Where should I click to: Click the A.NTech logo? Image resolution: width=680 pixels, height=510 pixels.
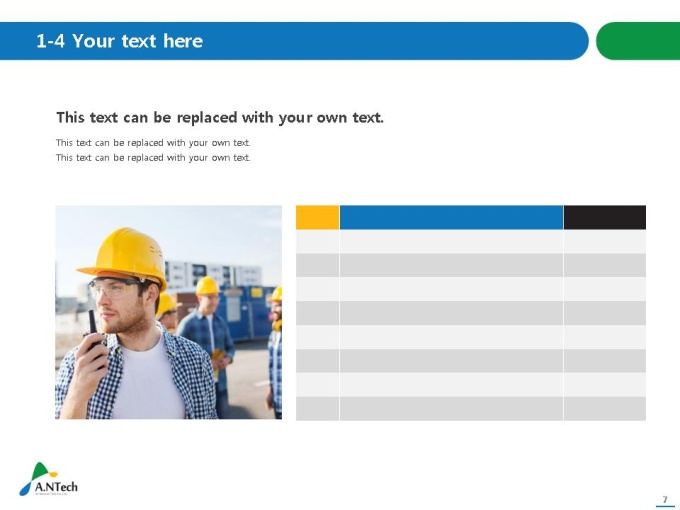click(48, 479)
